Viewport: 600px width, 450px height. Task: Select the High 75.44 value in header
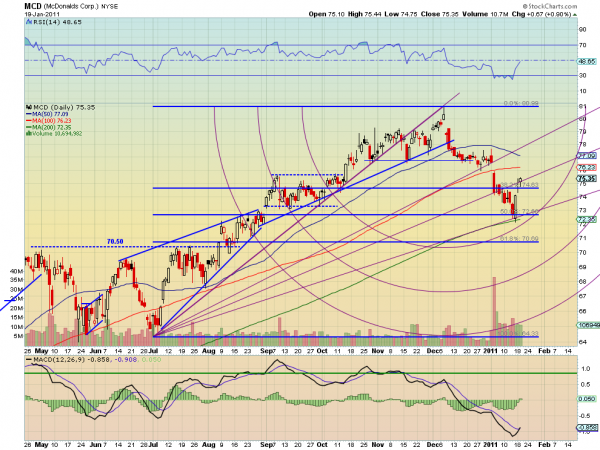coord(364,14)
